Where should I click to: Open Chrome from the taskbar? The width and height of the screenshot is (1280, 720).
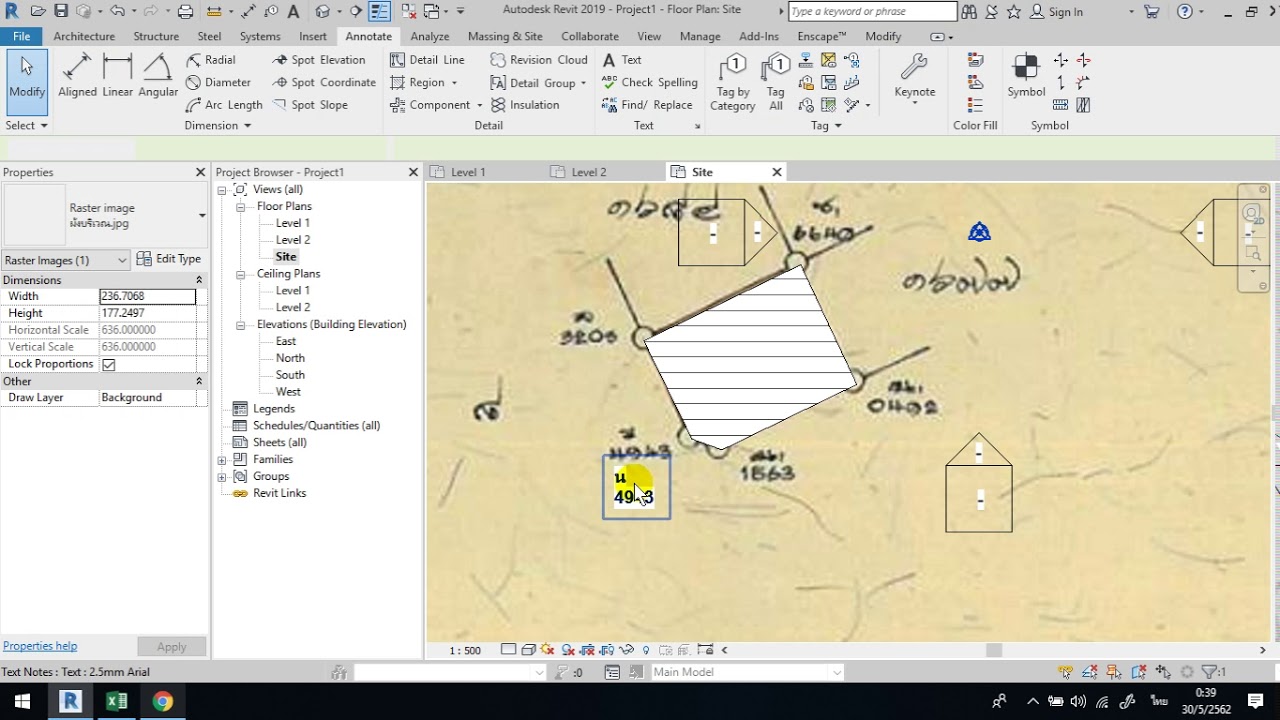(x=162, y=701)
